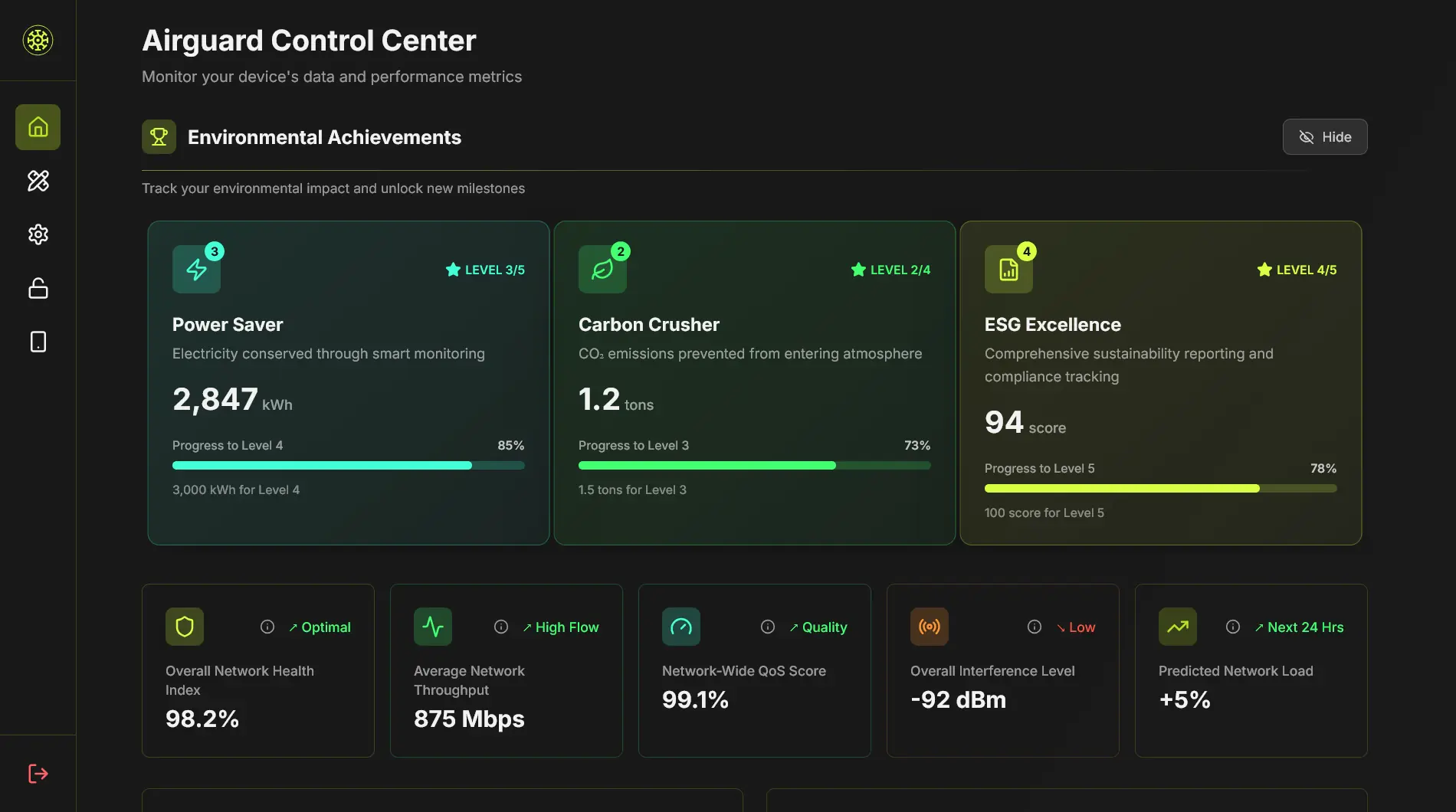Click the info icon on Overall Network Health Index
1456x812 pixels.
click(x=267, y=626)
